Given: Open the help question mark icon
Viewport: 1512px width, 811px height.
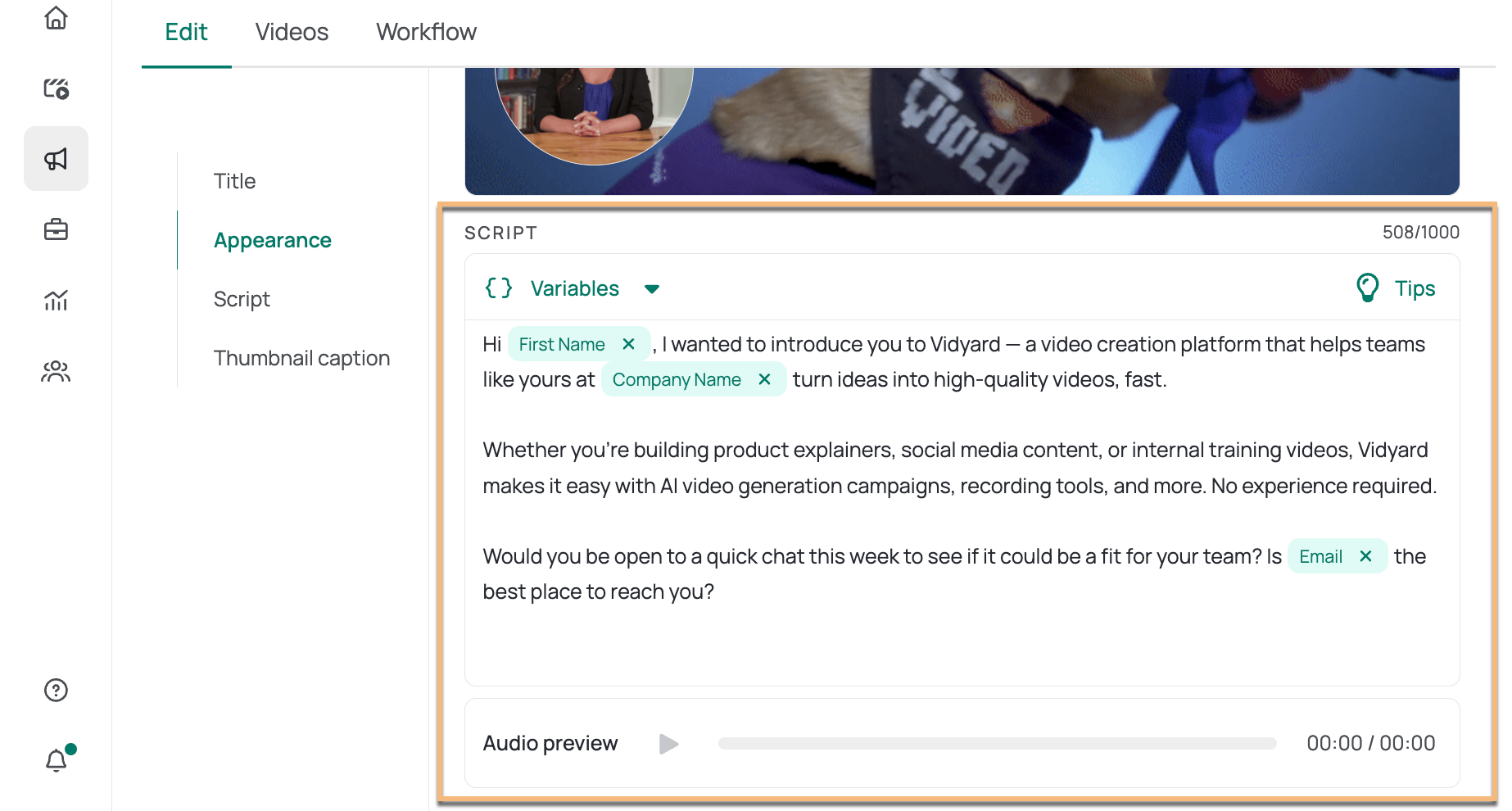Looking at the screenshot, I should click(x=56, y=690).
